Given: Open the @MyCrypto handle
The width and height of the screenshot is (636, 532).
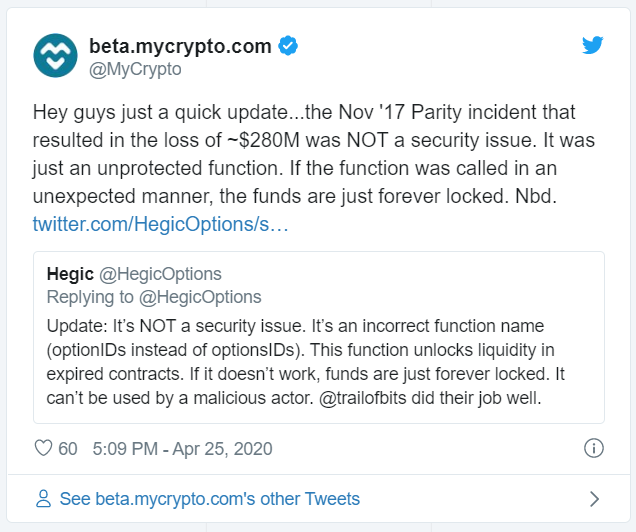Looking at the screenshot, I should click(x=135, y=69).
